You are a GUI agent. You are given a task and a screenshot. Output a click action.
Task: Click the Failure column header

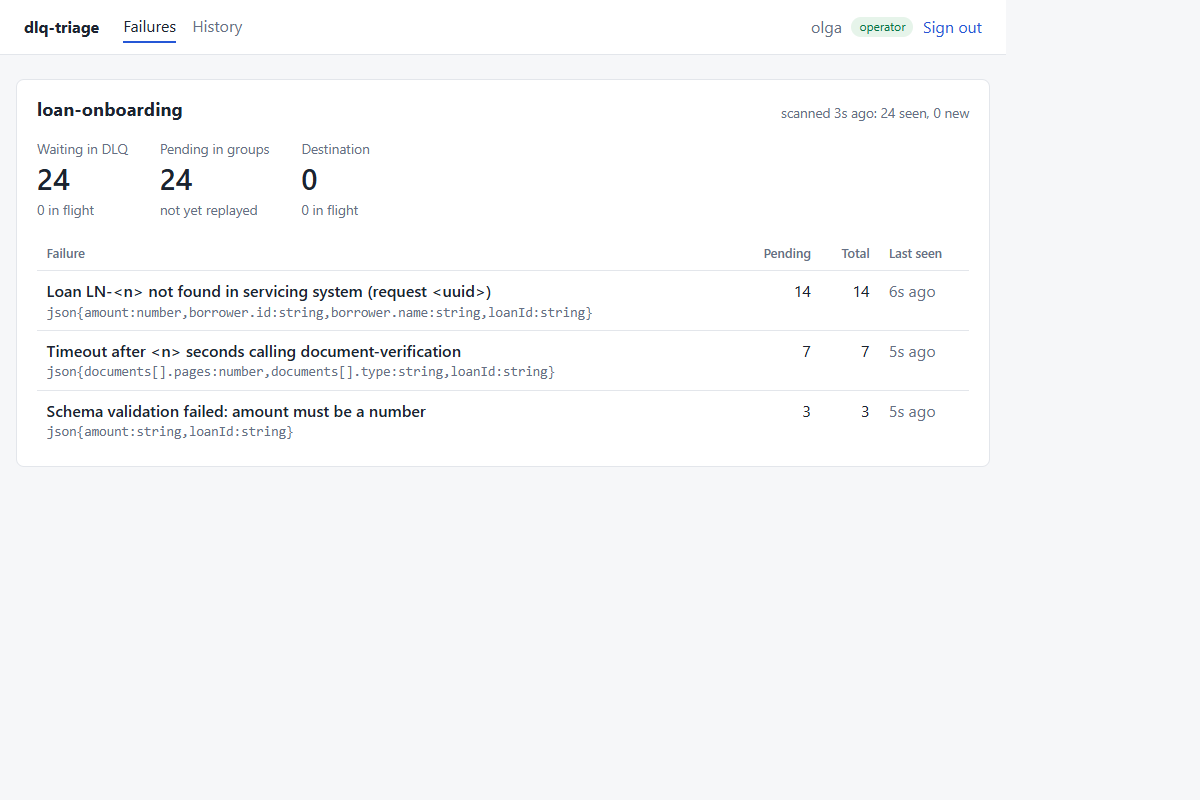(x=66, y=253)
